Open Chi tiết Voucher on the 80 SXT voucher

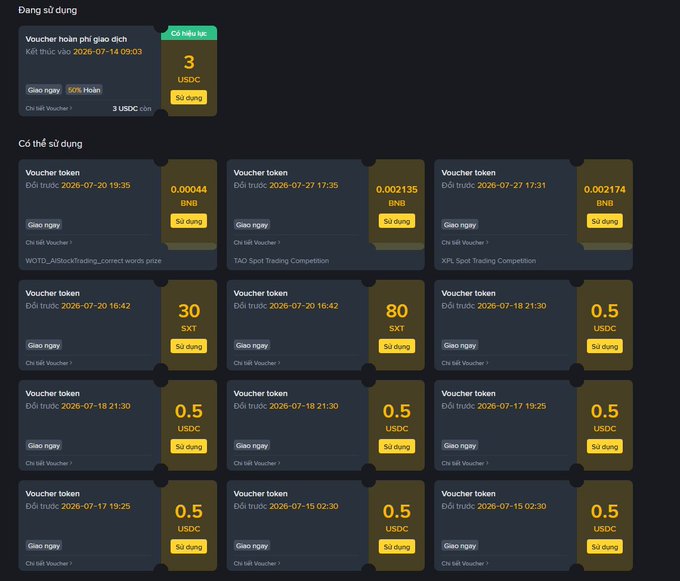257,363
